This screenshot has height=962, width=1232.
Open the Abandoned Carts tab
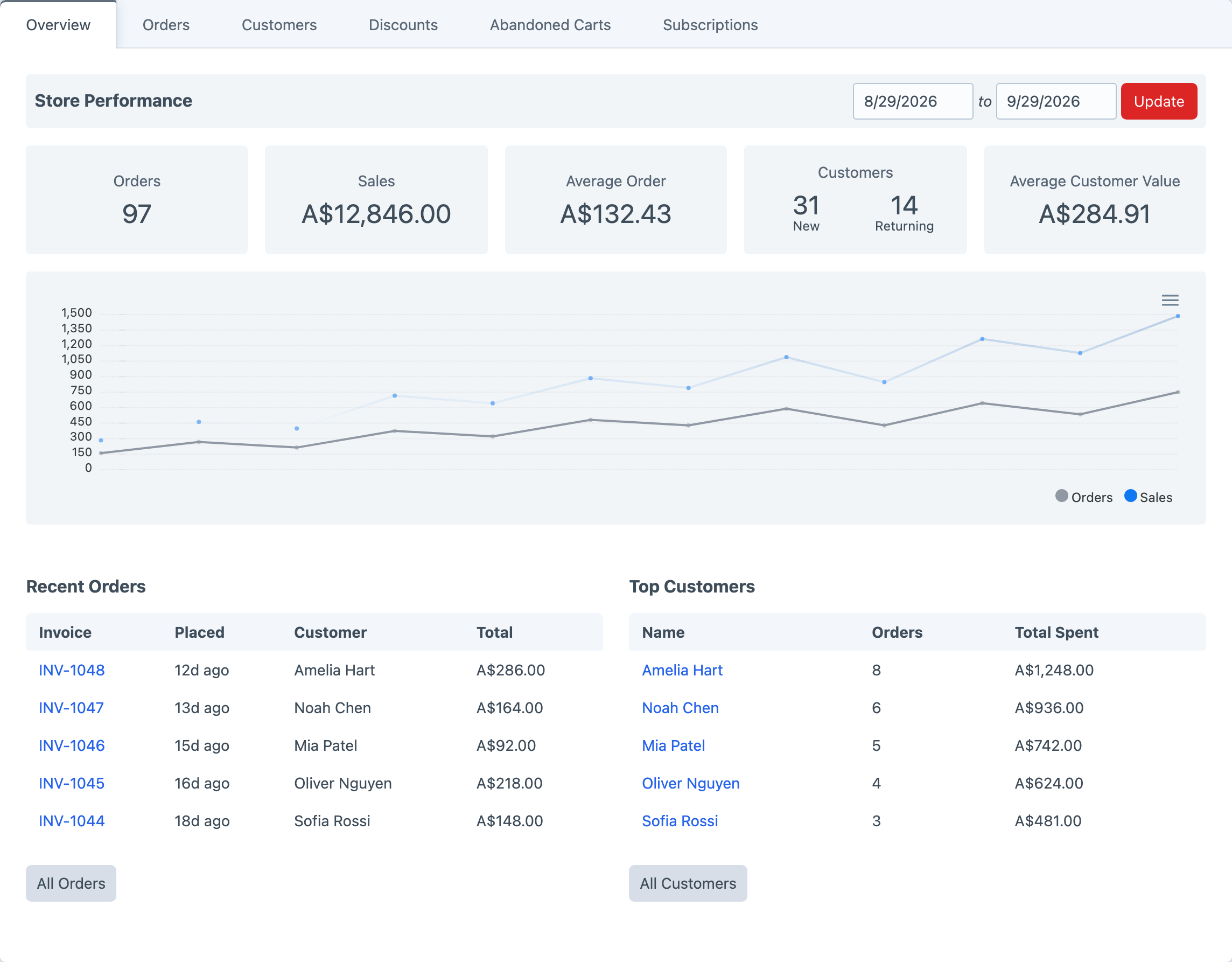550,25
